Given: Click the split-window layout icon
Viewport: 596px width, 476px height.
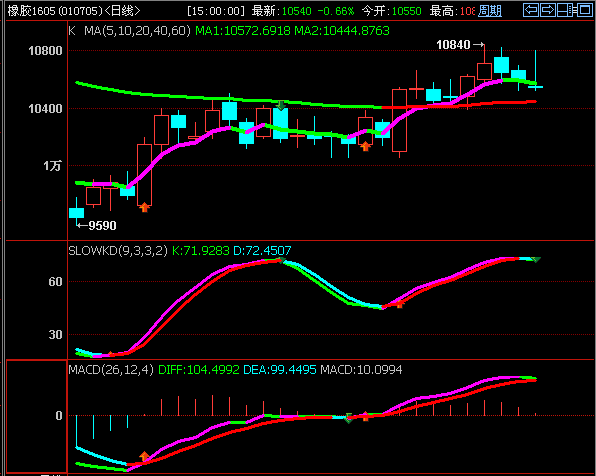Looking at the screenshot, I should [566, 10].
